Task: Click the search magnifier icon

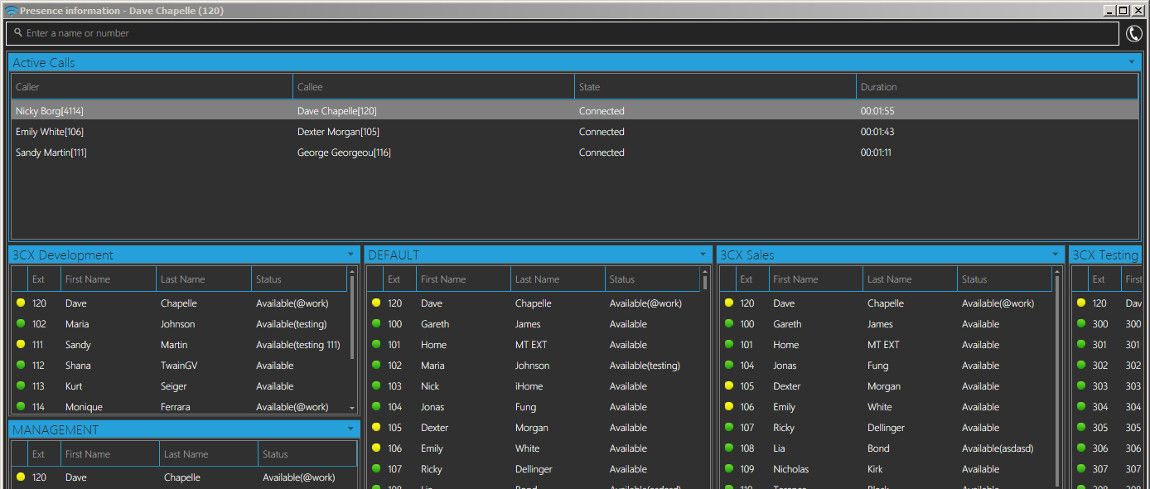Action: tap(18, 33)
